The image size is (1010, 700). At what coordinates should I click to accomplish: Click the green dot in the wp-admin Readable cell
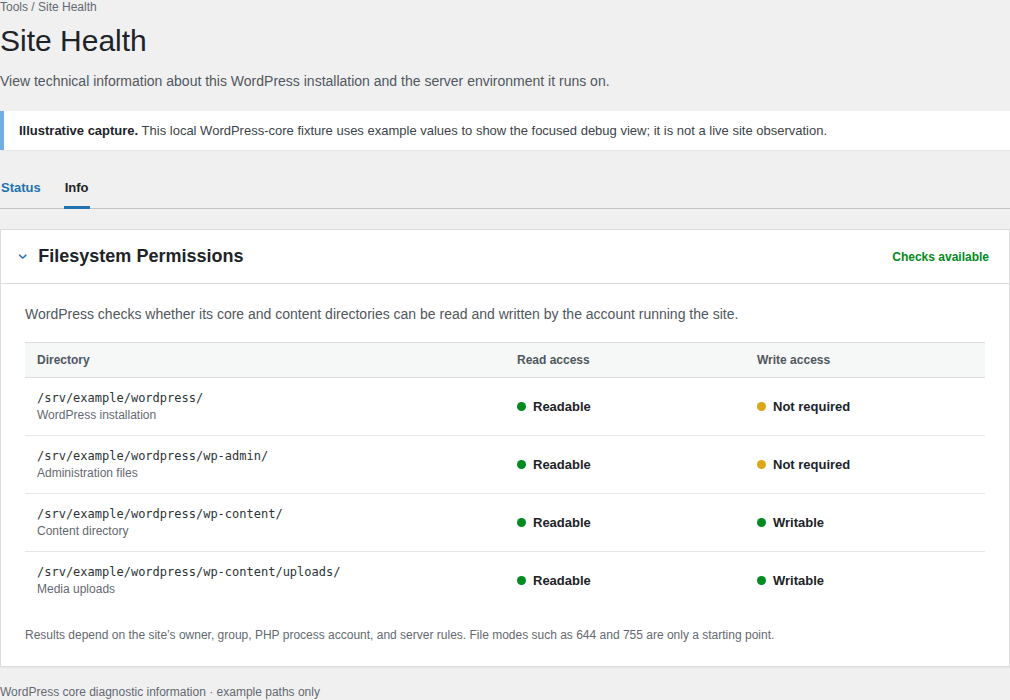tap(522, 464)
